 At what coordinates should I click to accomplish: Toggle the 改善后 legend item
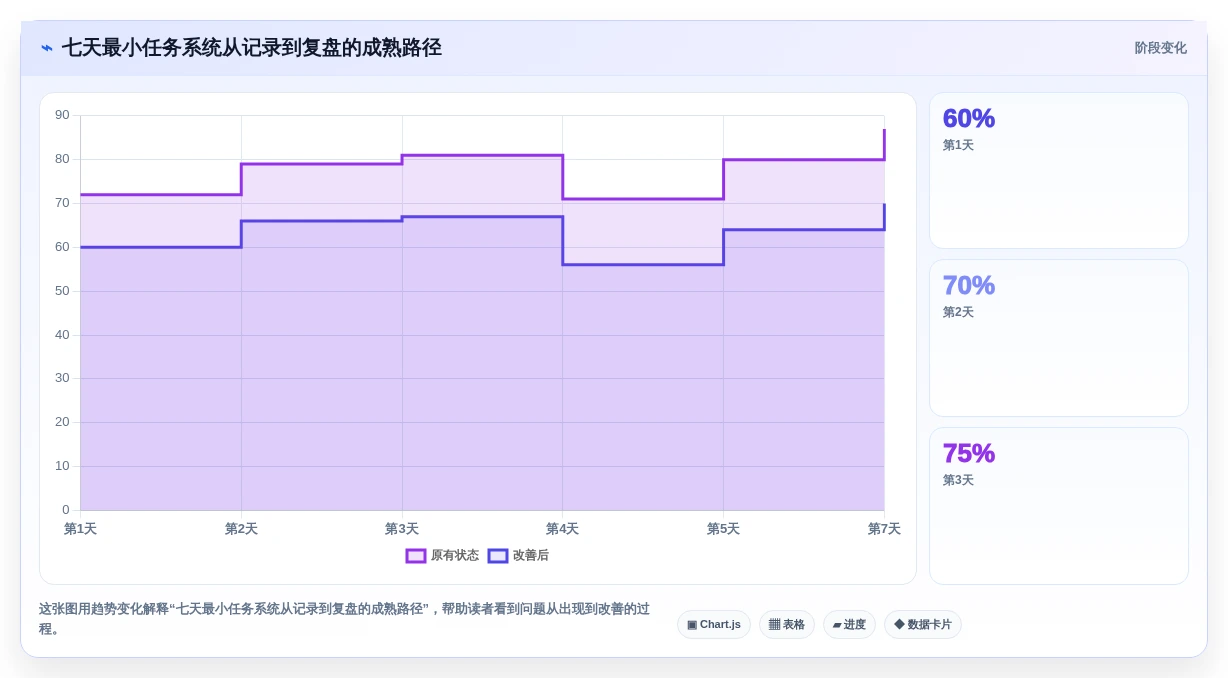click(518, 555)
